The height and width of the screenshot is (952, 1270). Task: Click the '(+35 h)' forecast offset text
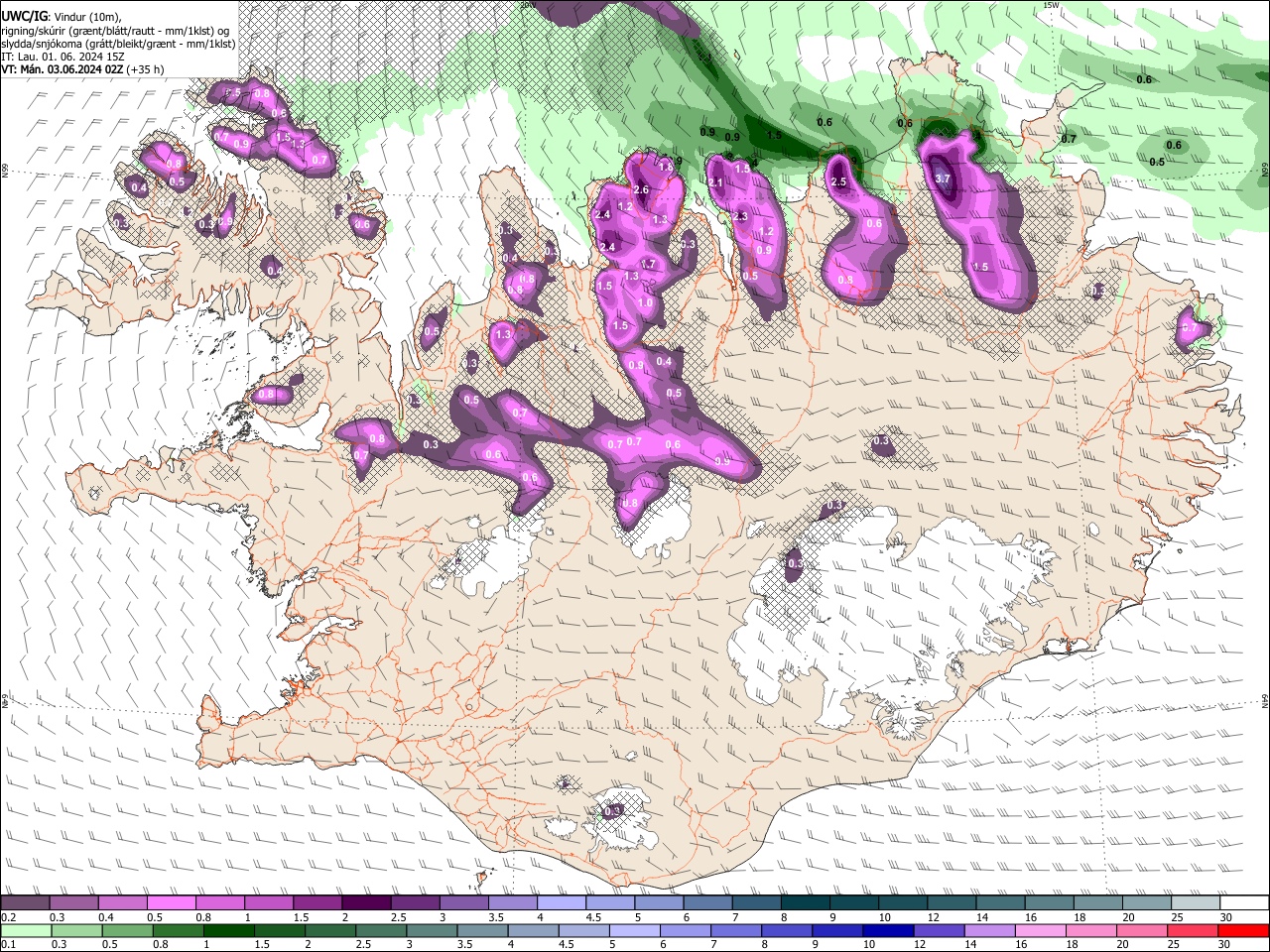coord(146,69)
